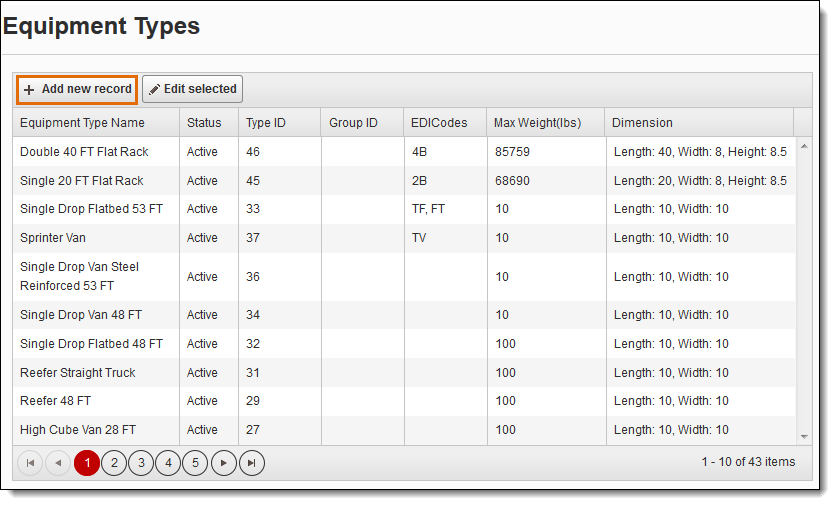Open page 2 of the grid
This screenshot has height=505, width=835.
tap(114, 463)
